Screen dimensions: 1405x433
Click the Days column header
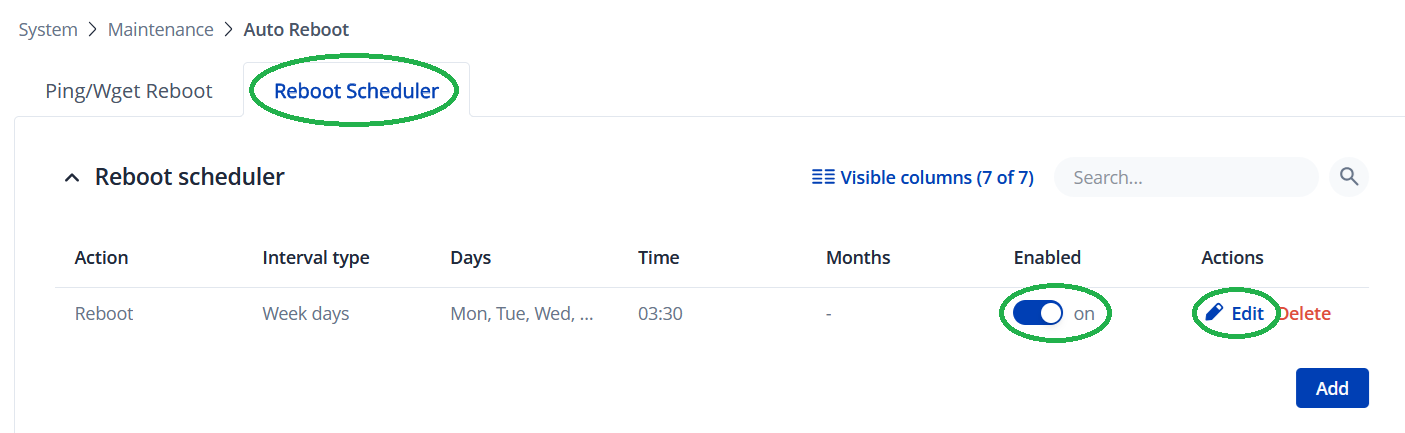coord(470,257)
